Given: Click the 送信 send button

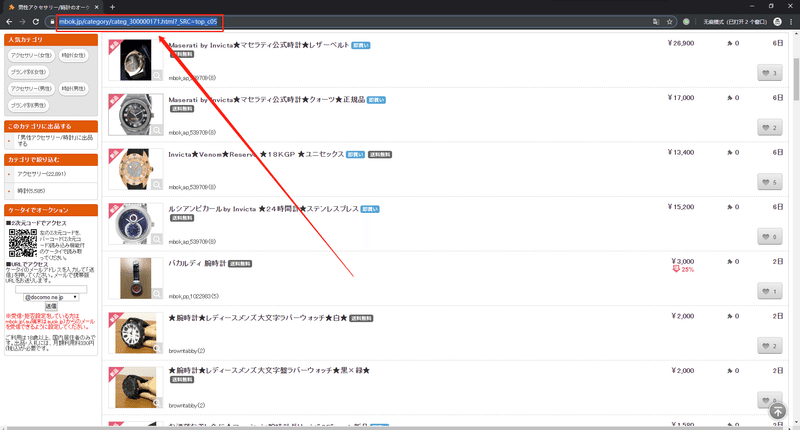Looking at the screenshot, I should tap(51, 306).
